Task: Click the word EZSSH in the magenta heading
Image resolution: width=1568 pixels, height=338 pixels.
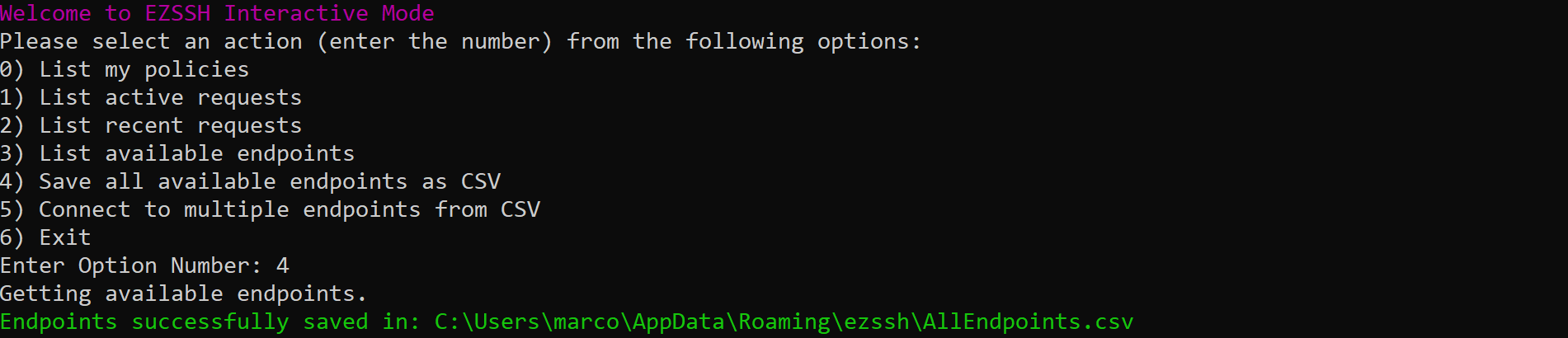Action: point(177,14)
